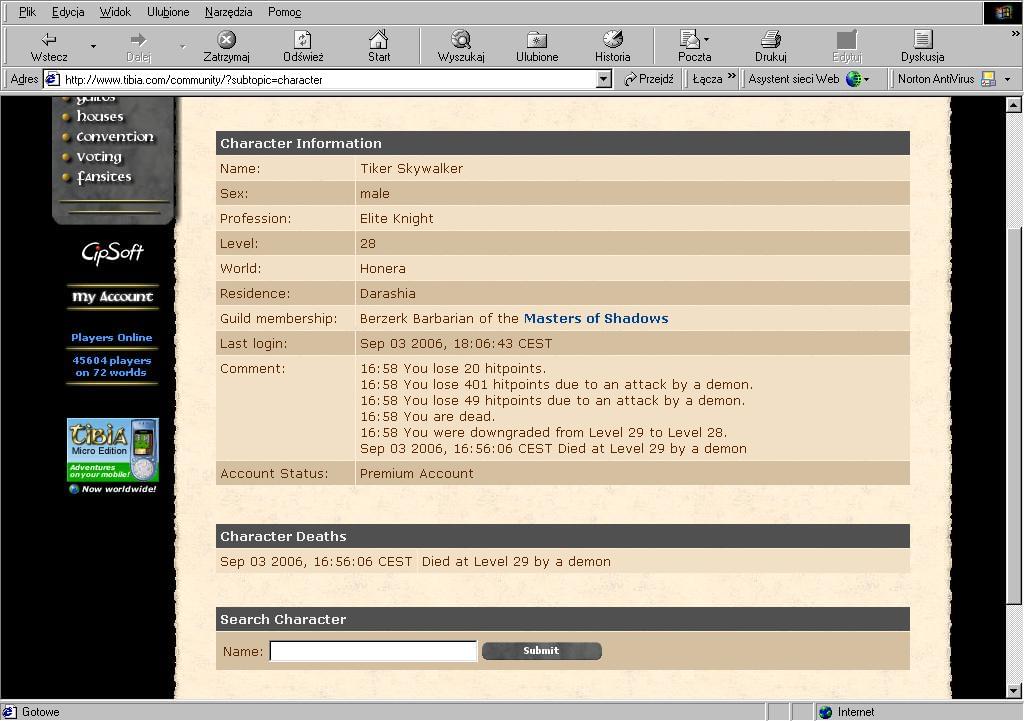Select the residence value Darashia

tap(387, 293)
